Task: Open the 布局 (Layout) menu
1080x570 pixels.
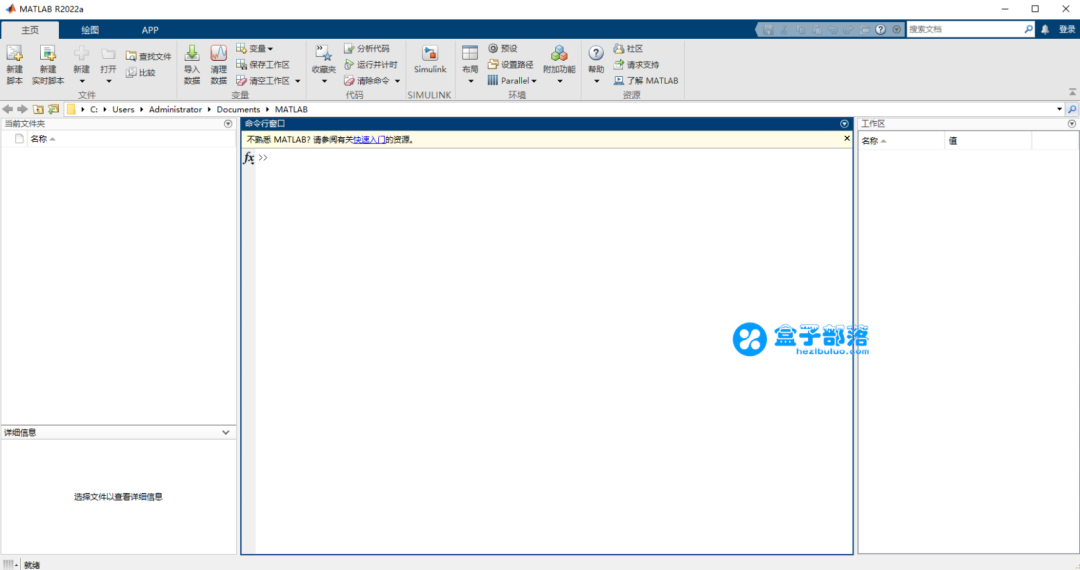Action: (x=470, y=65)
